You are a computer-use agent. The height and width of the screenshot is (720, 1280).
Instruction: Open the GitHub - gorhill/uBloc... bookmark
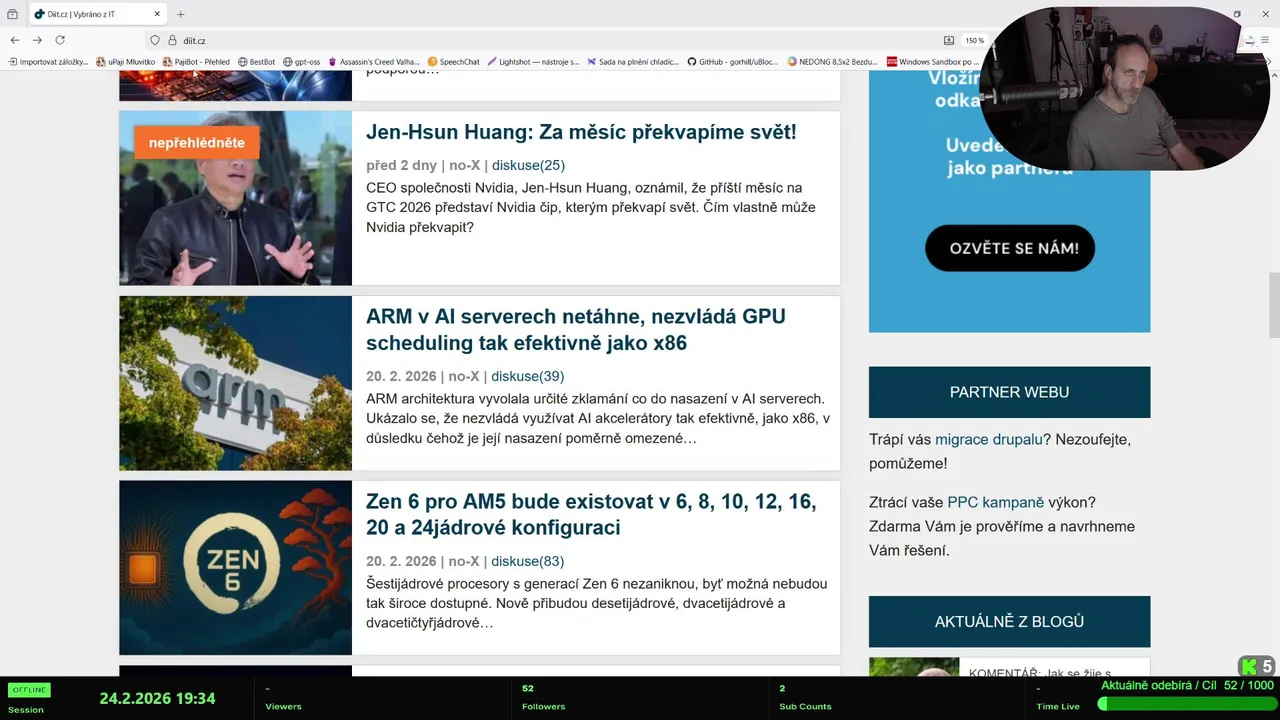(x=733, y=62)
